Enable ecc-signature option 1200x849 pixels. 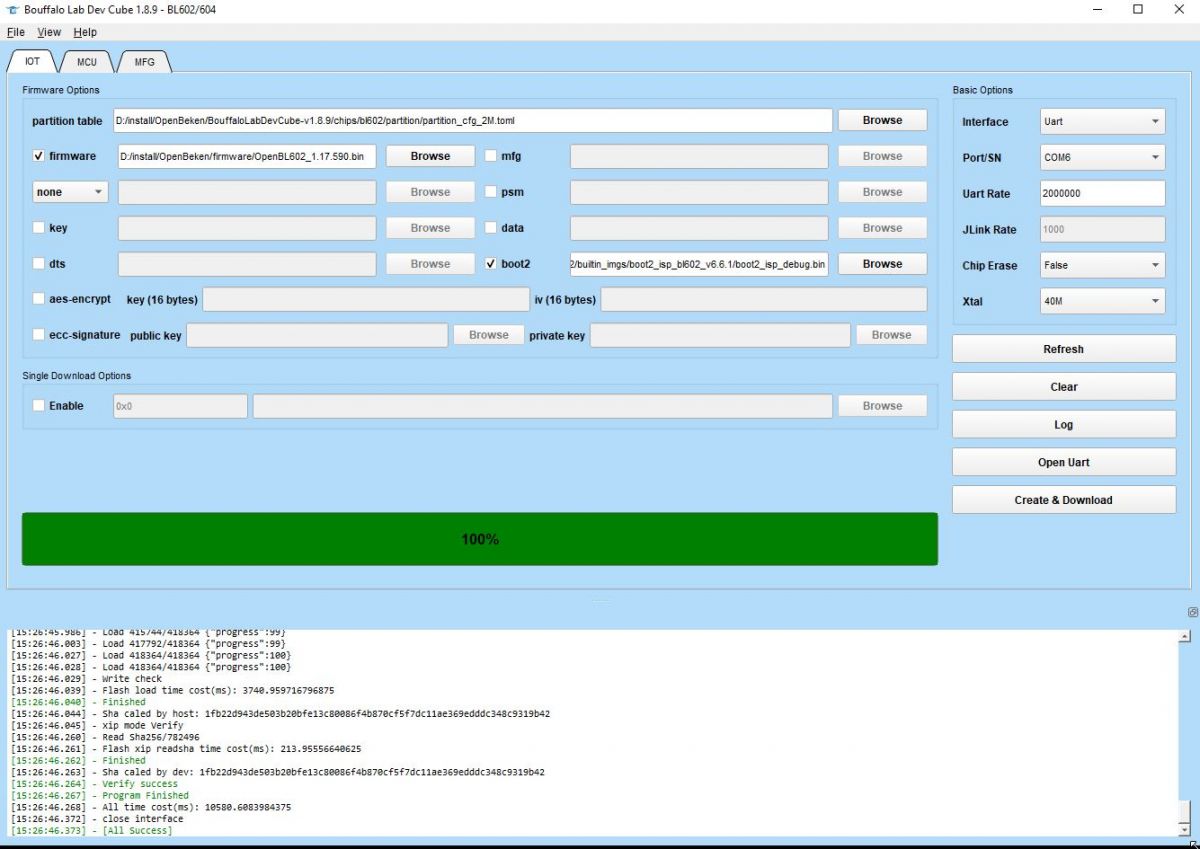[x=39, y=335]
